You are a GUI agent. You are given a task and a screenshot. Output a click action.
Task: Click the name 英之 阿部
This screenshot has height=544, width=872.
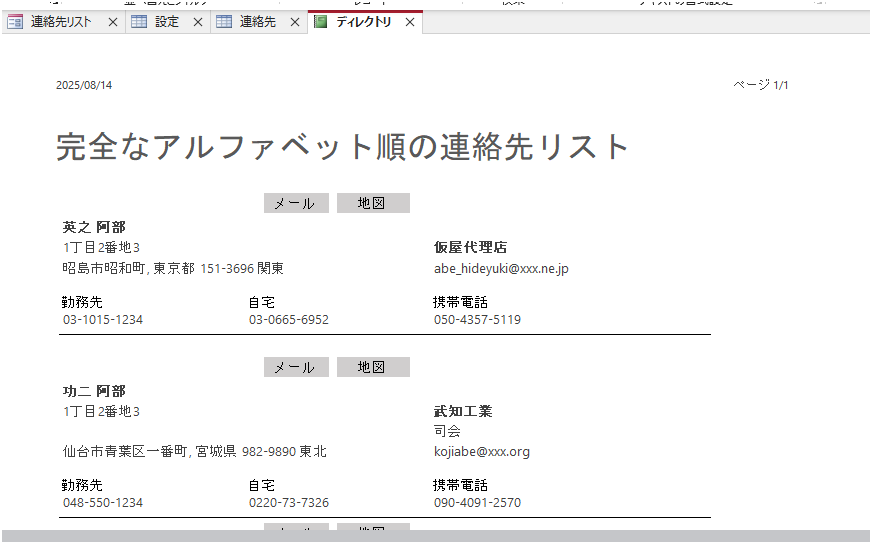tap(94, 228)
